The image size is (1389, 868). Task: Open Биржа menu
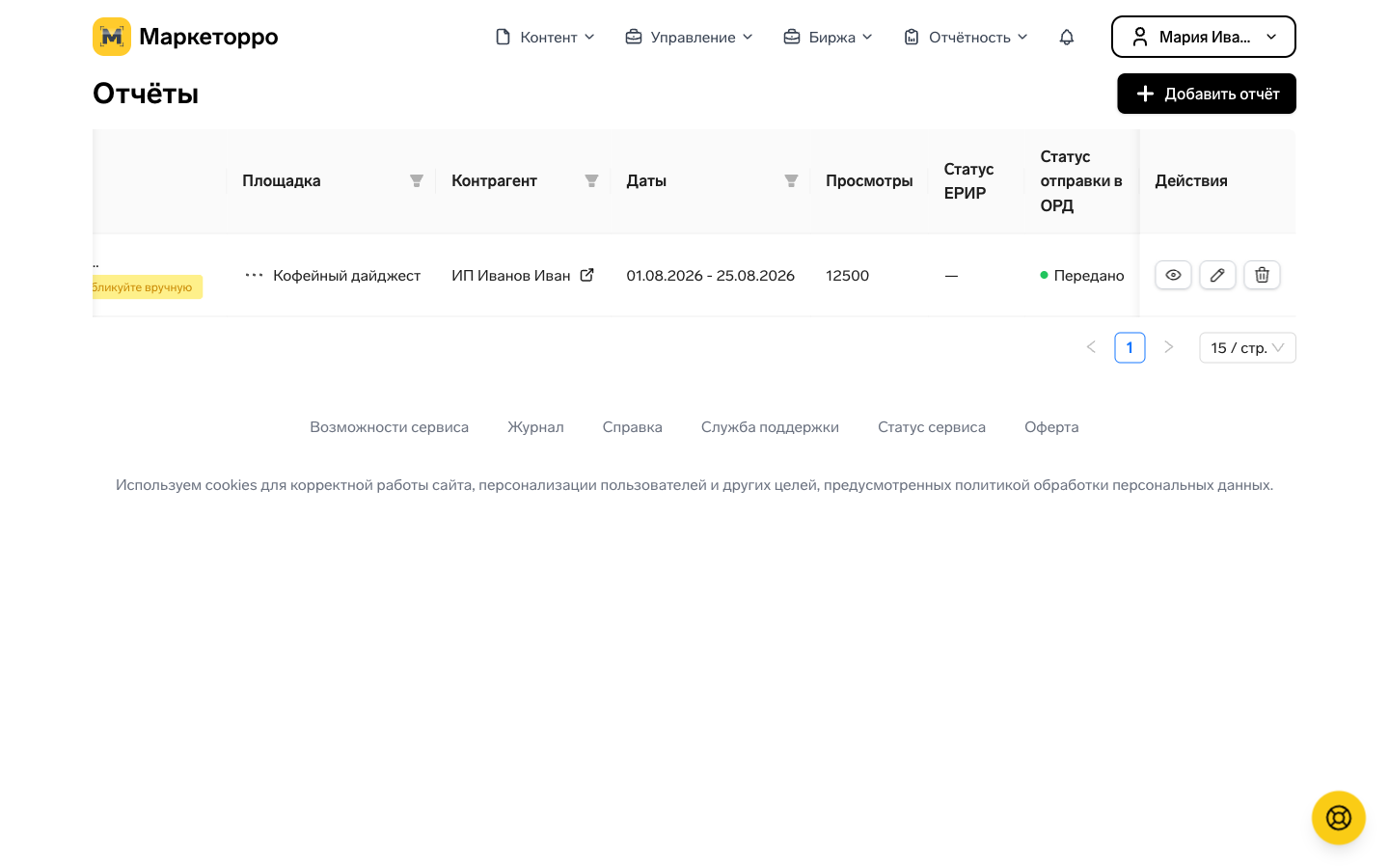click(829, 37)
